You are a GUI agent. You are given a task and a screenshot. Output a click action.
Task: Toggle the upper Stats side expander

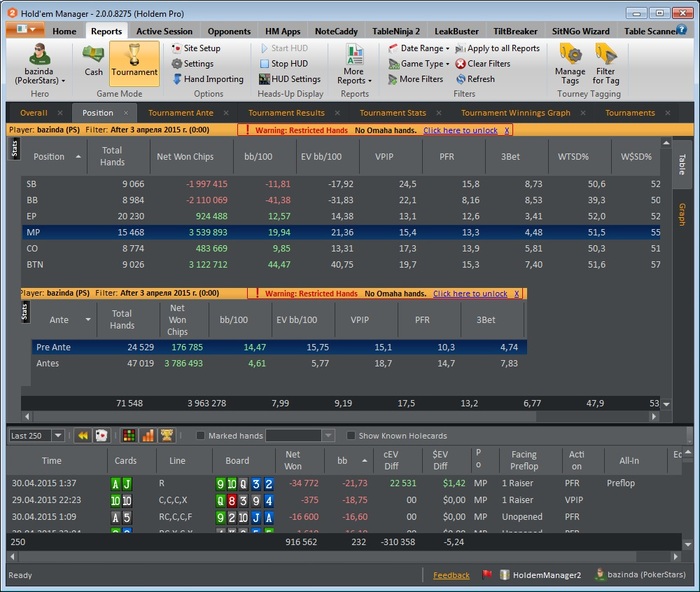click(x=14, y=149)
